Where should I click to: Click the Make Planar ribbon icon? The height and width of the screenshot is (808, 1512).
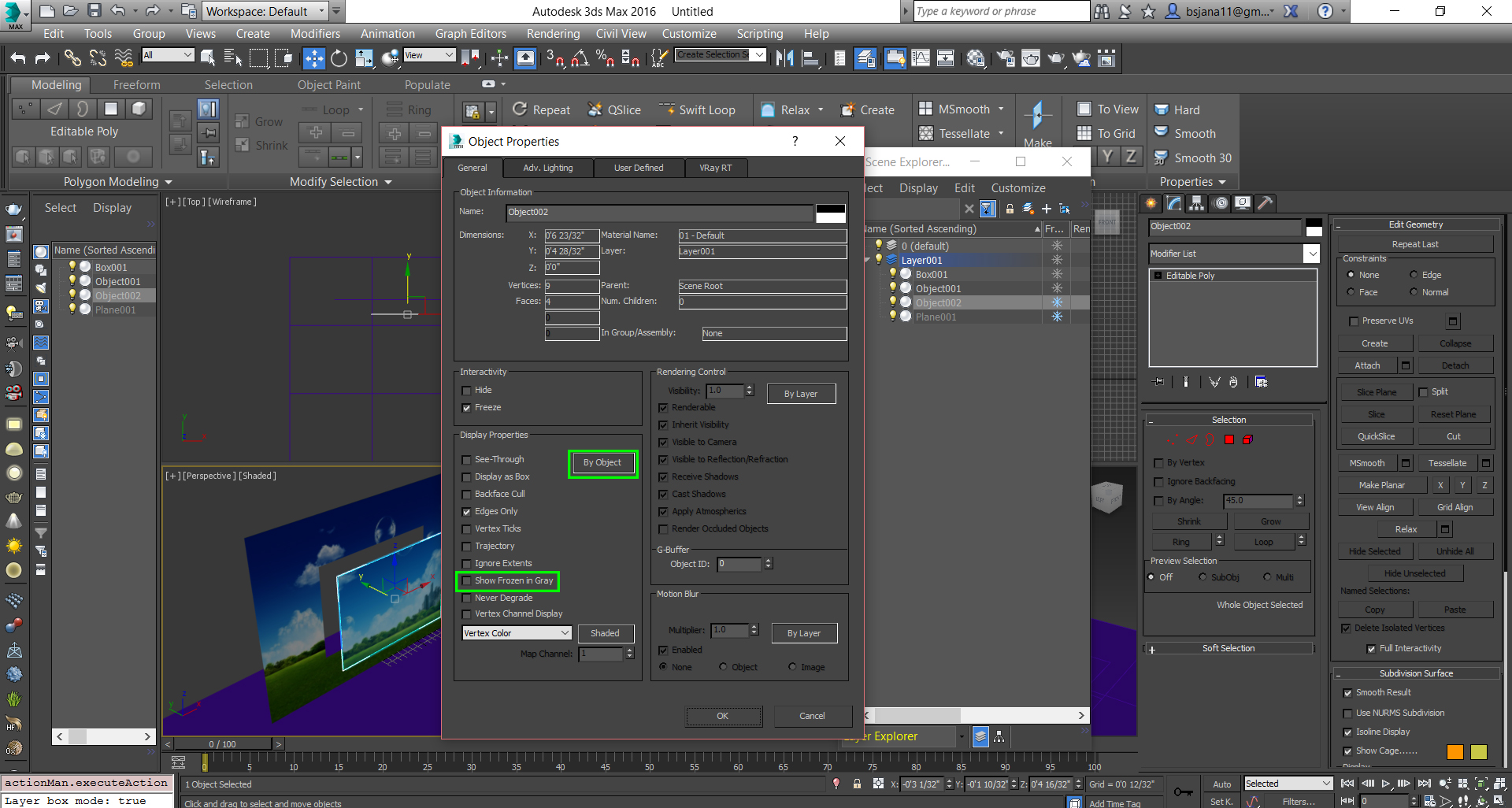1037,124
